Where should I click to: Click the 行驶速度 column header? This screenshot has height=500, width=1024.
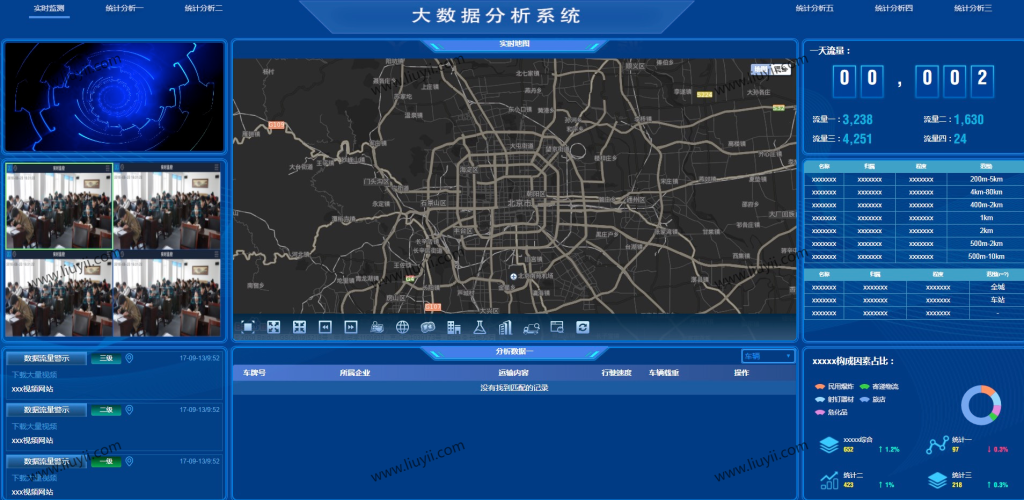(x=616, y=373)
